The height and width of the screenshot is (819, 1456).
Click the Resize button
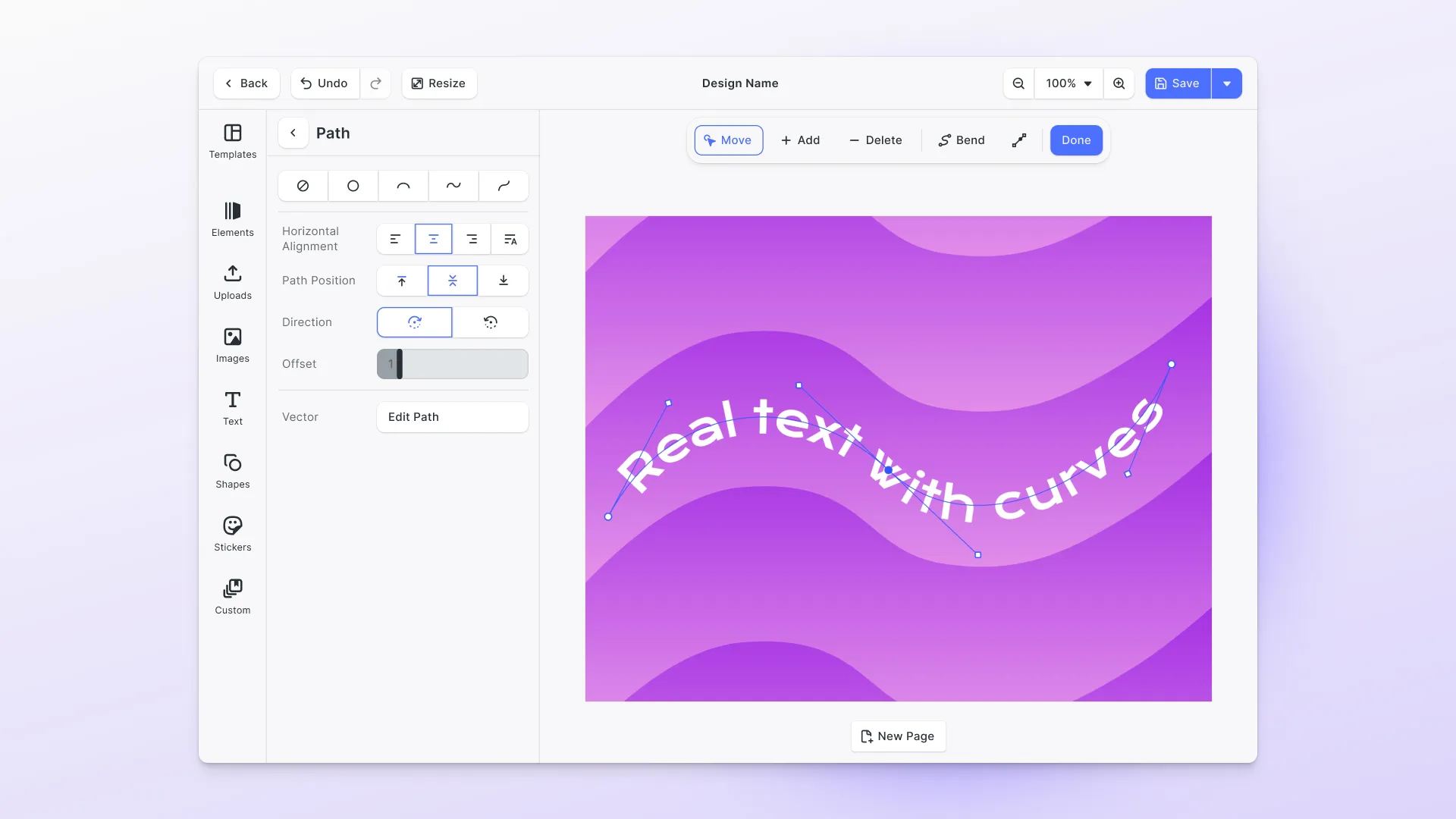click(x=439, y=83)
